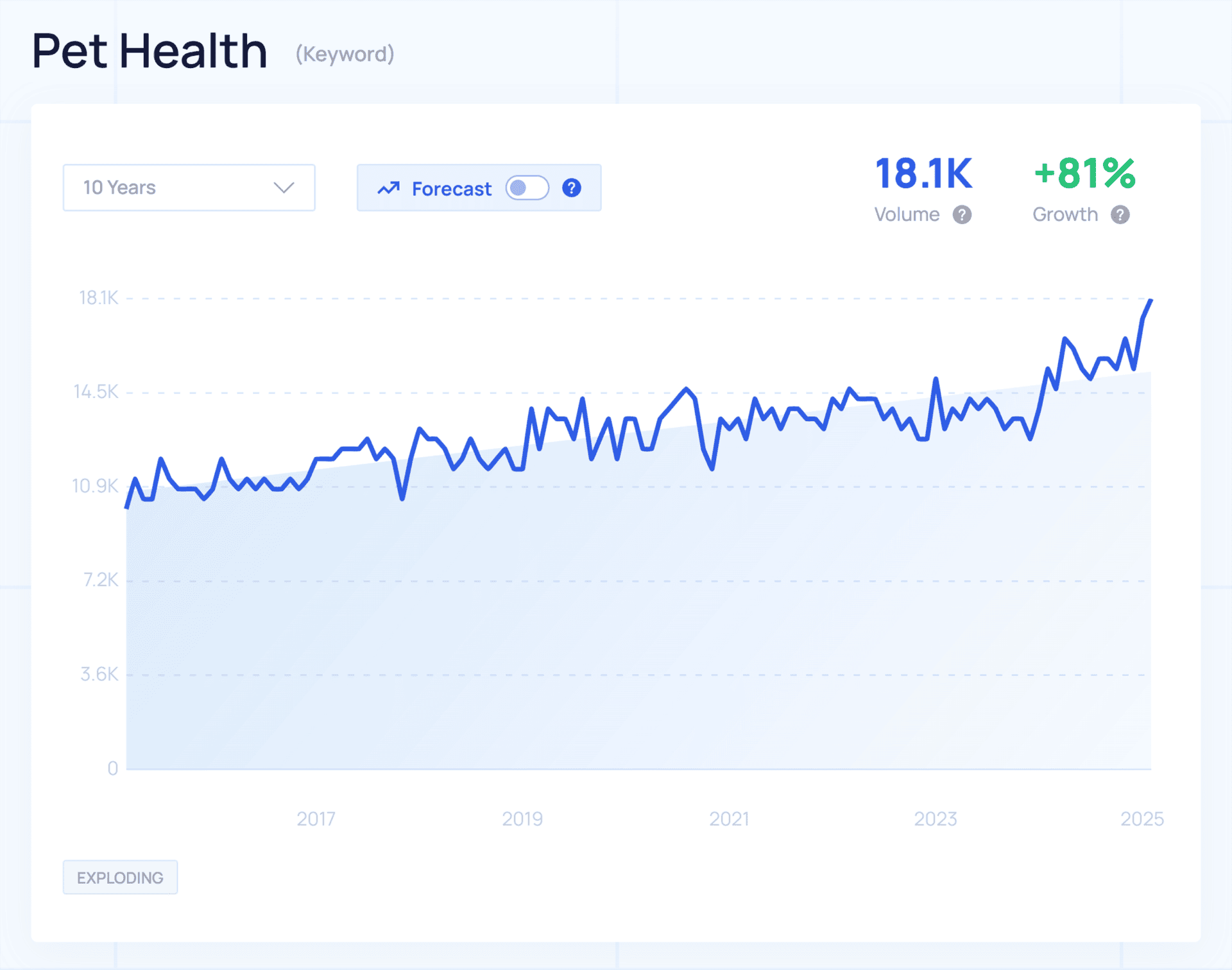The image size is (1232, 970).
Task: Open the 10 Years time range dropdown
Action: click(x=189, y=187)
